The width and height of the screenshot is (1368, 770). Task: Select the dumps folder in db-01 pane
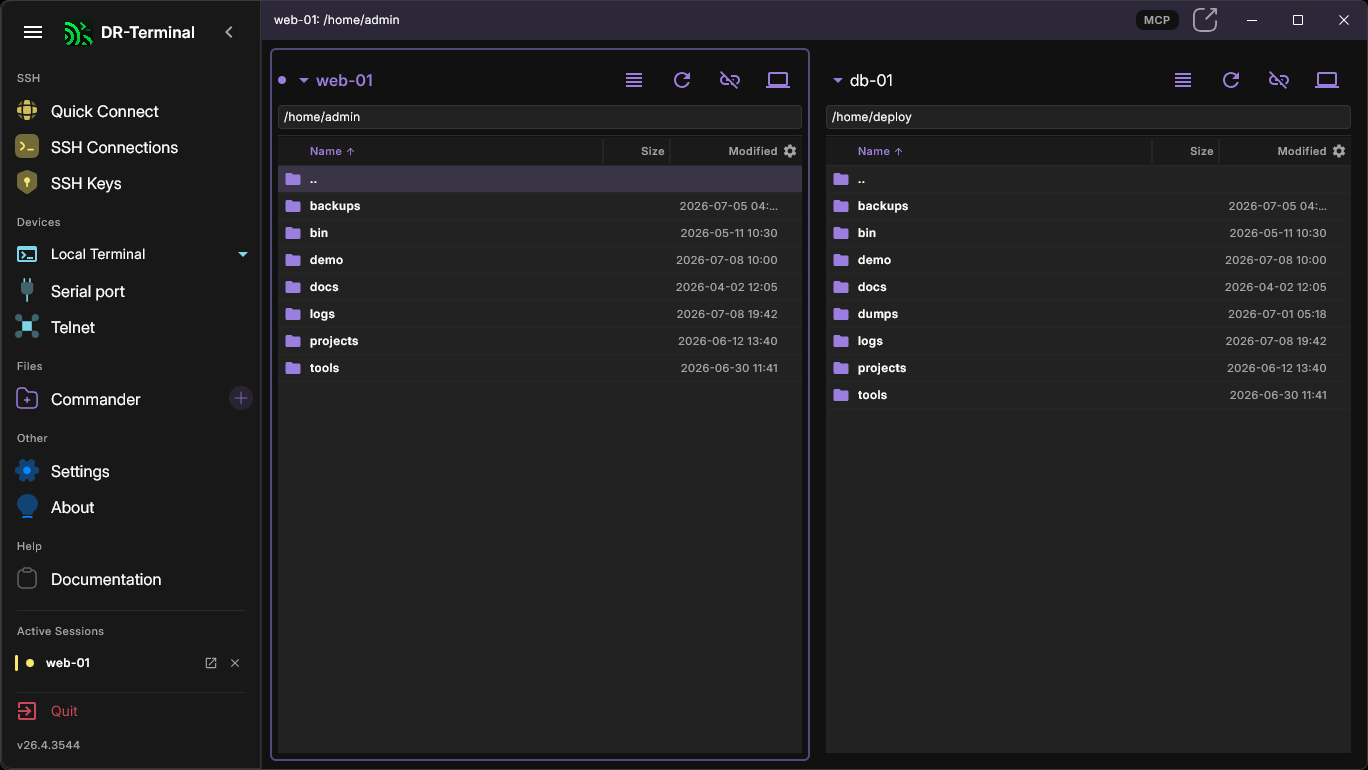coord(1088,314)
